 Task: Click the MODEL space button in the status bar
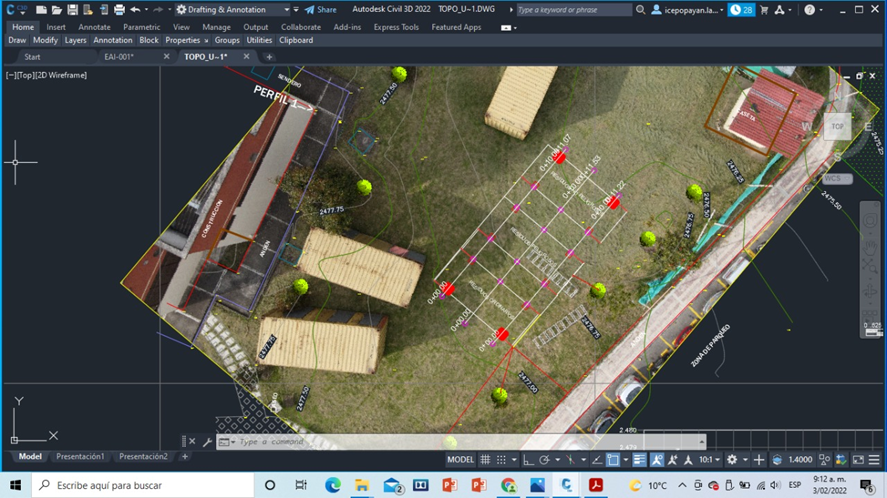click(x=460, y=460)
